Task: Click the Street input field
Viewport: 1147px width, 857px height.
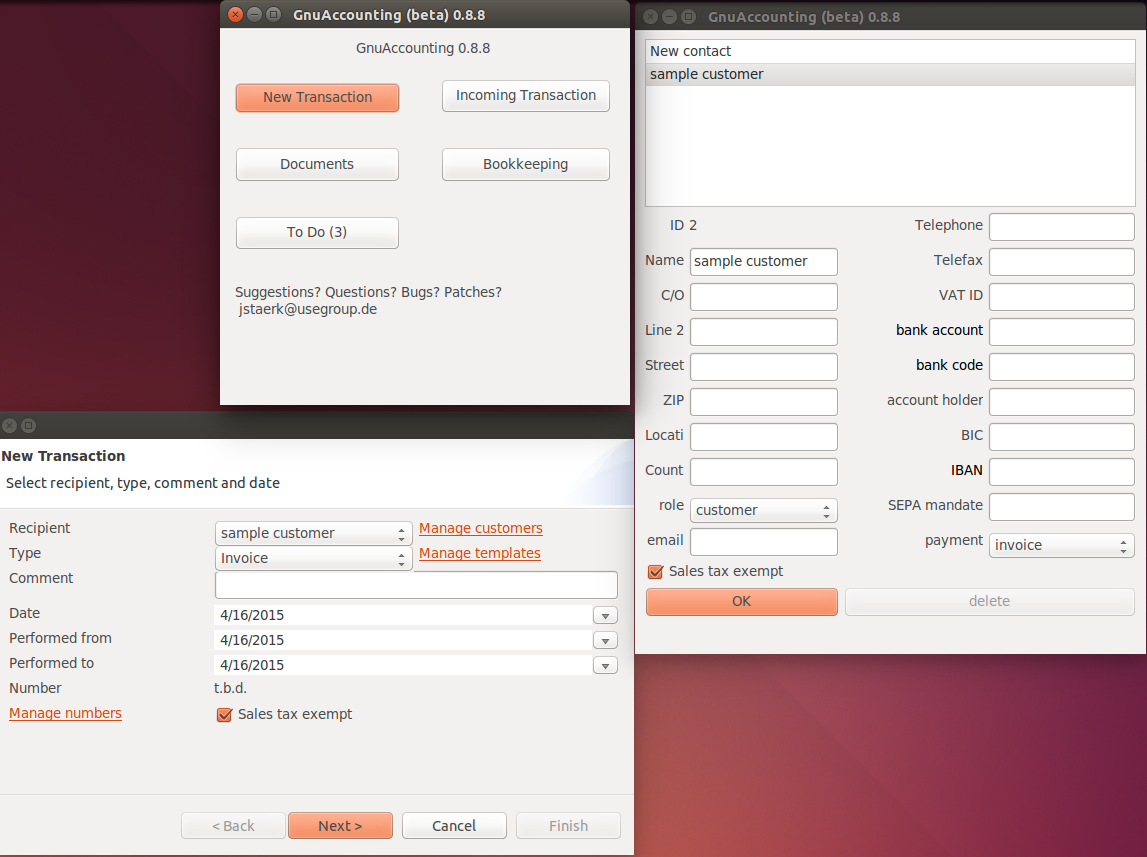Action: click(764, 367)
